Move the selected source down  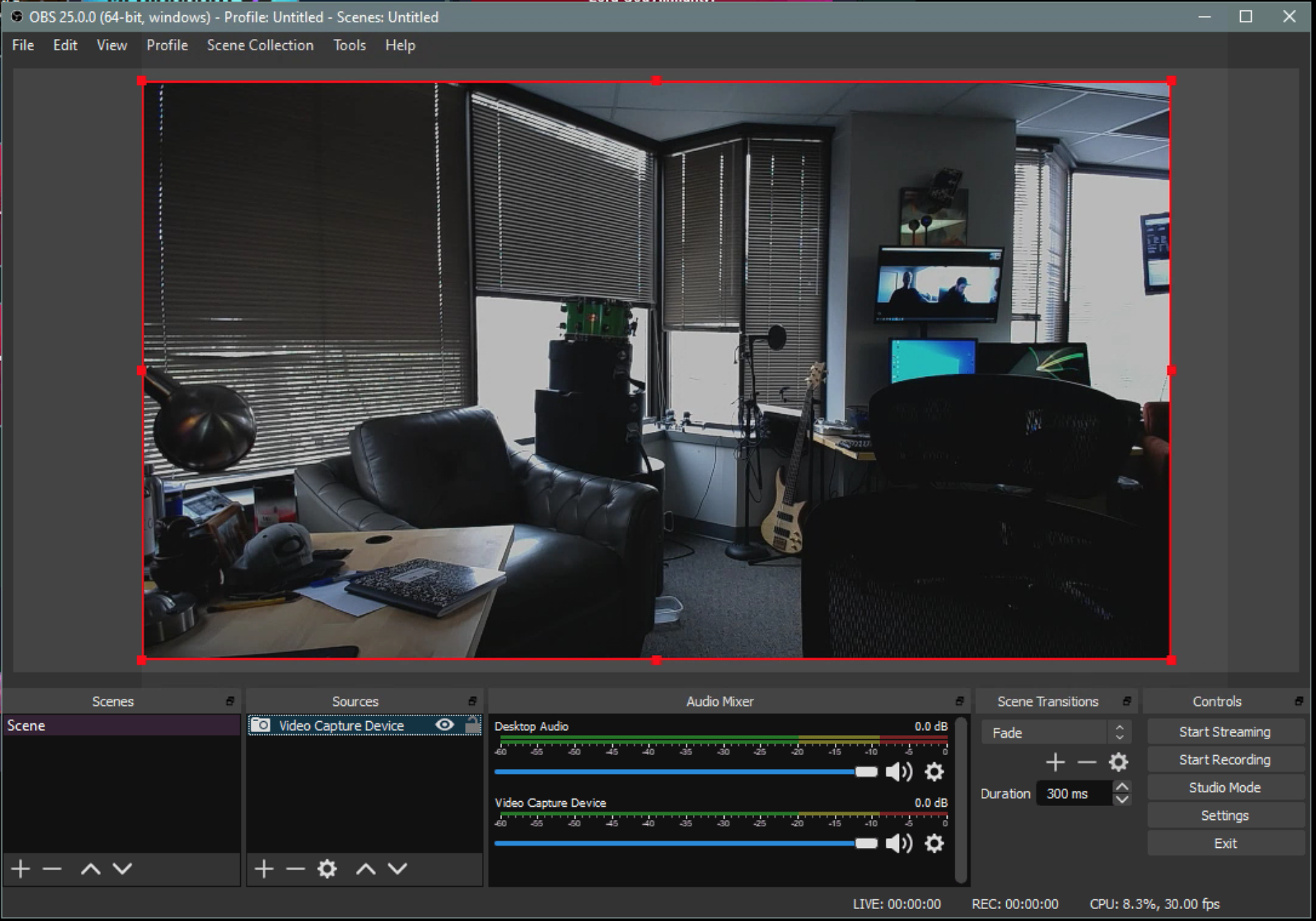click(x=398, y=869)
